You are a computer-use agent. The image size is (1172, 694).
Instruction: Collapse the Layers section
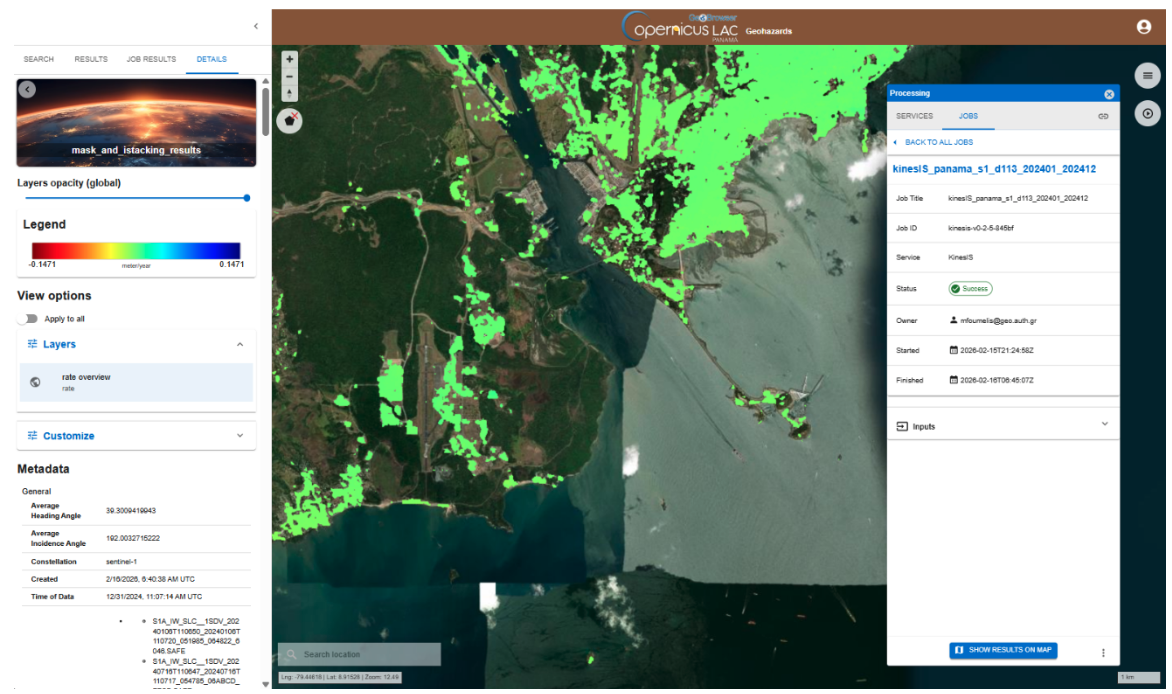[239, 344]
